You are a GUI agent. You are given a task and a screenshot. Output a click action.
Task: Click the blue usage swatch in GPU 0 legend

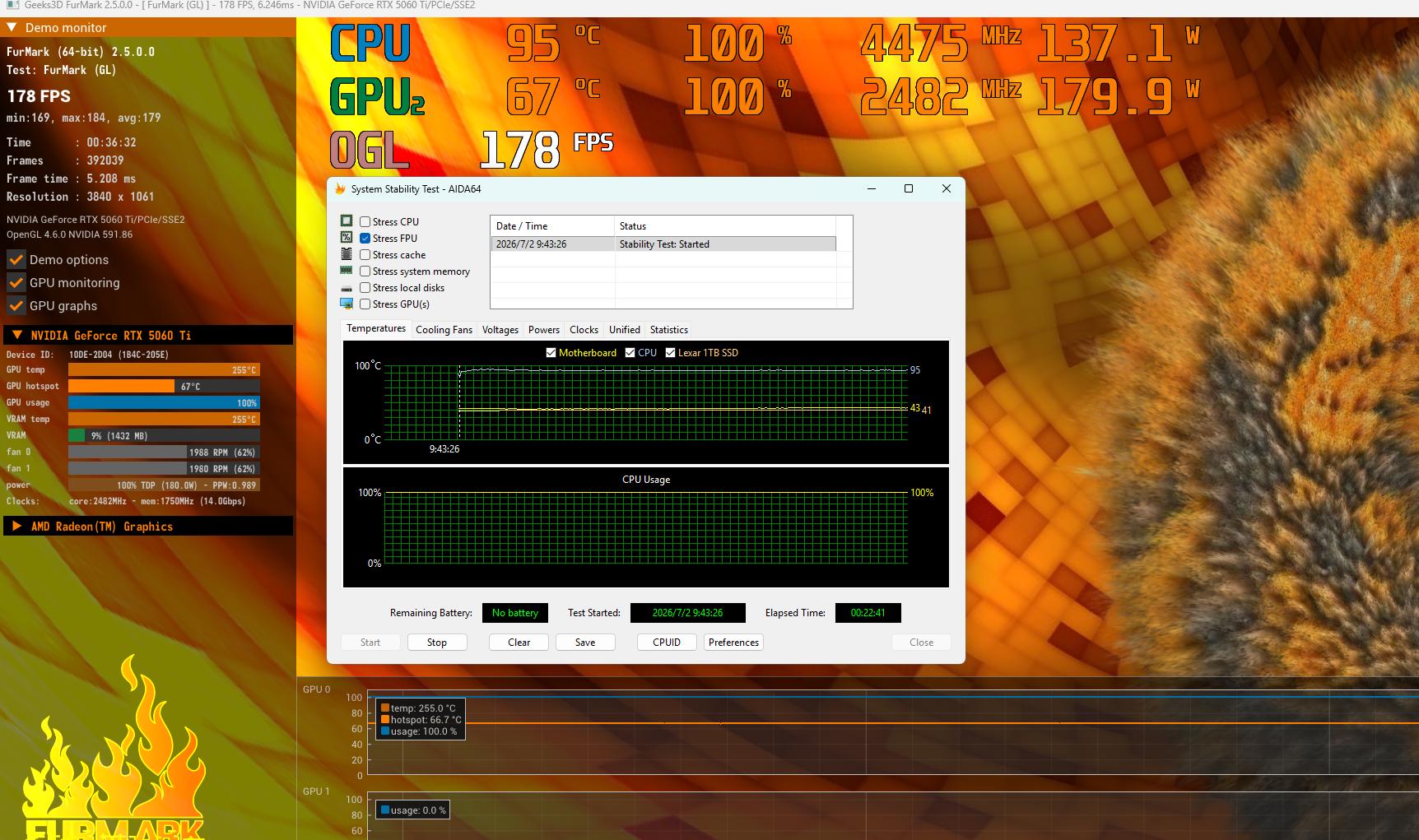tap(385, 731)
